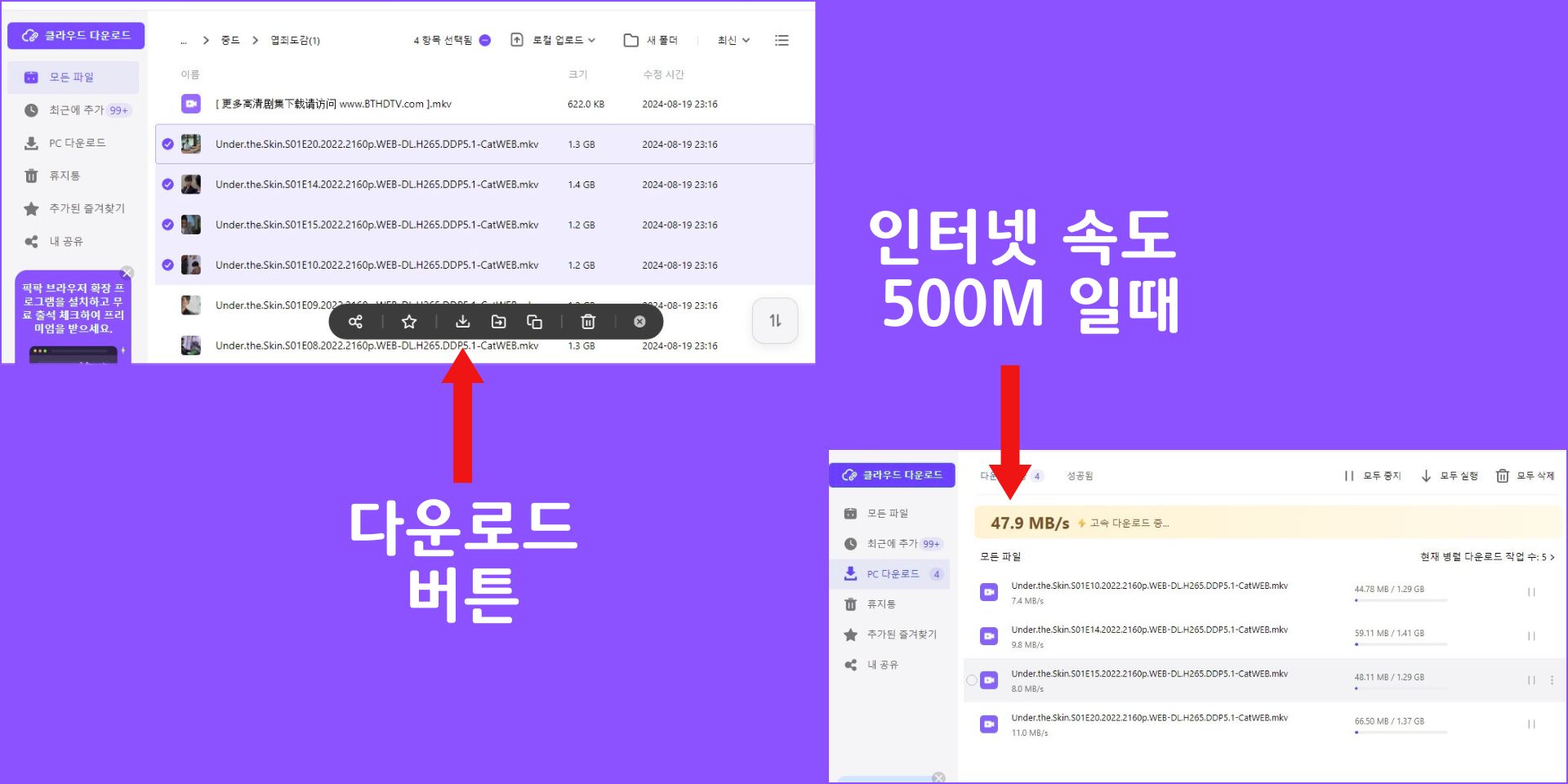
Task: Click the trash icon to delete selected files
Action: tap(588, 321)
